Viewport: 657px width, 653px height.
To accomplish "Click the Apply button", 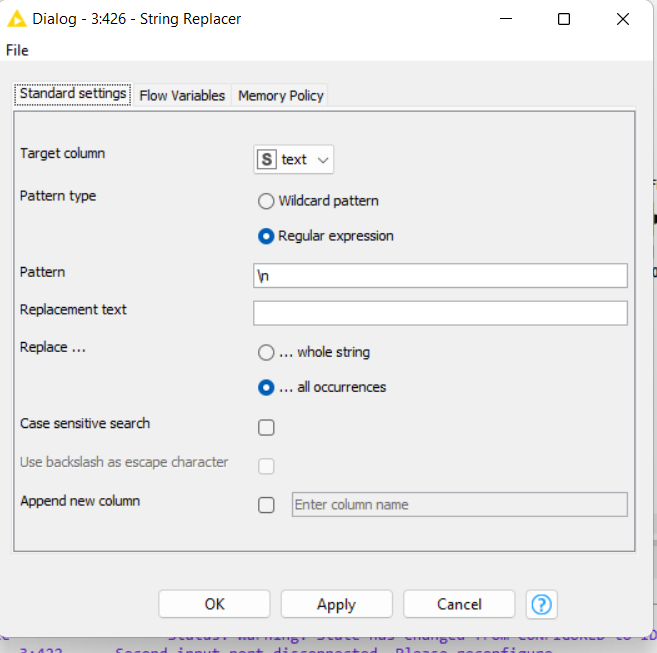I will 336,604.
